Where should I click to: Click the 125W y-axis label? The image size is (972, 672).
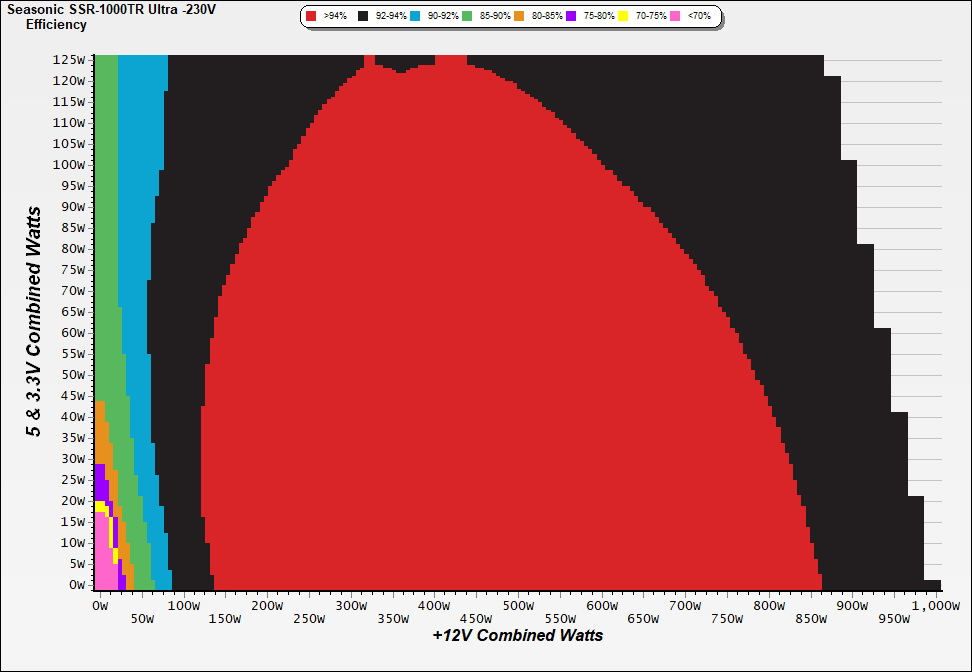pos(69,59)
